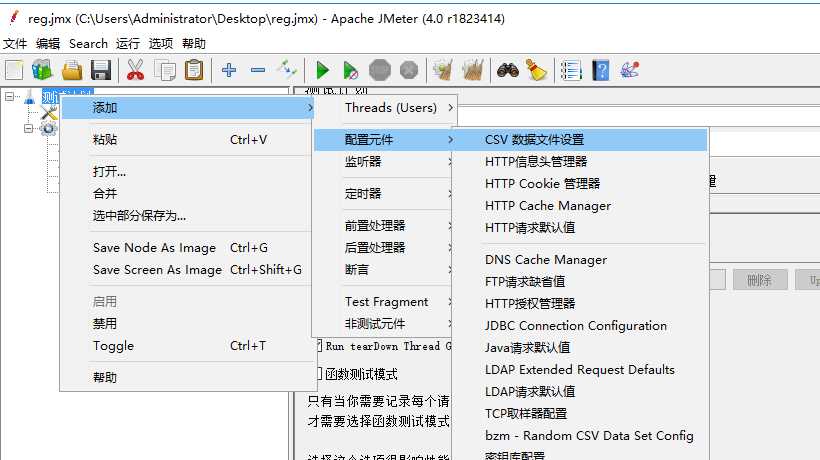
Task: Choose 打开... from context menu
Action: (187, 172)
